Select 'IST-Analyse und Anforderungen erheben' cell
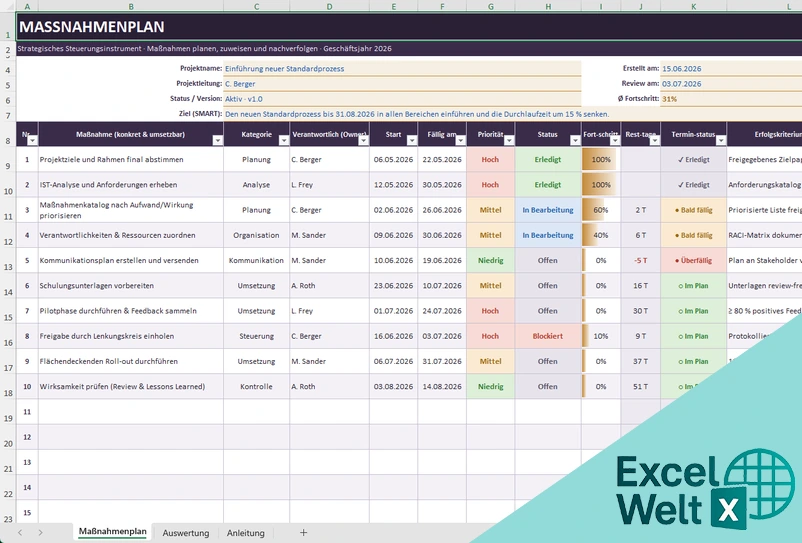802x543 pixels. point(131,185)
